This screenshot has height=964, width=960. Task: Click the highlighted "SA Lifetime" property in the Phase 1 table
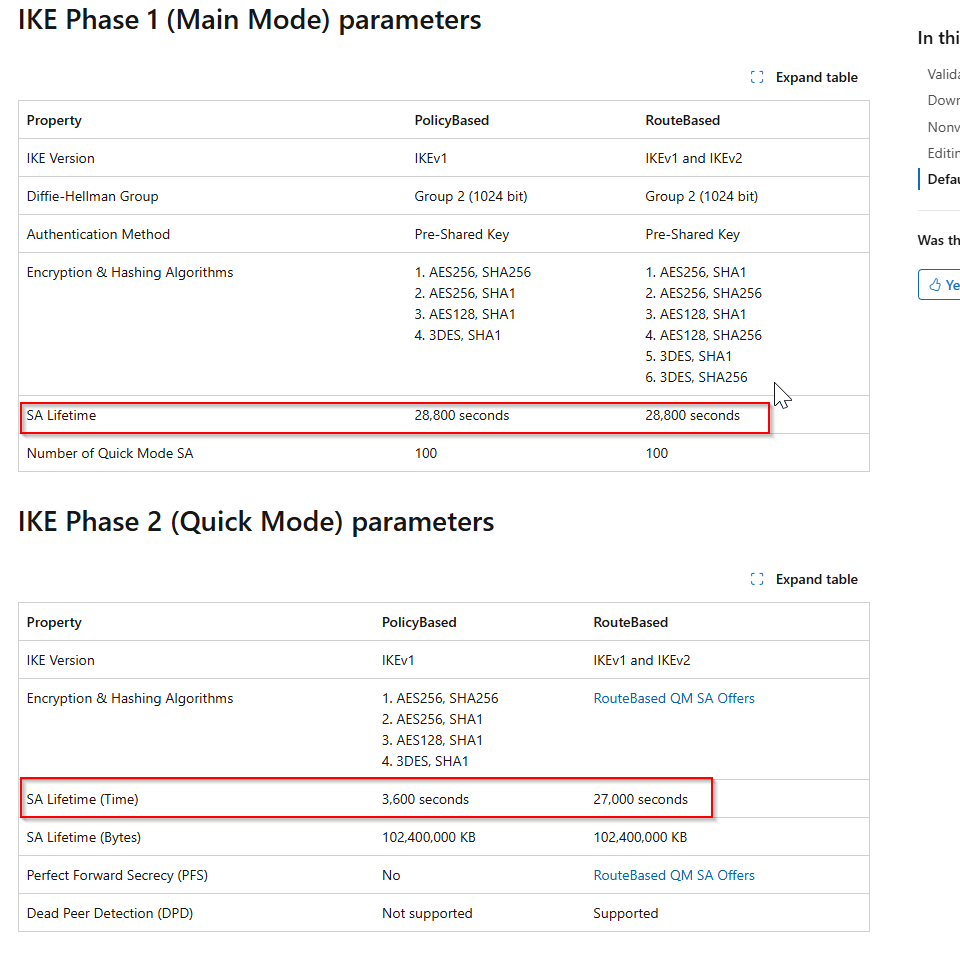coord(61,415)
